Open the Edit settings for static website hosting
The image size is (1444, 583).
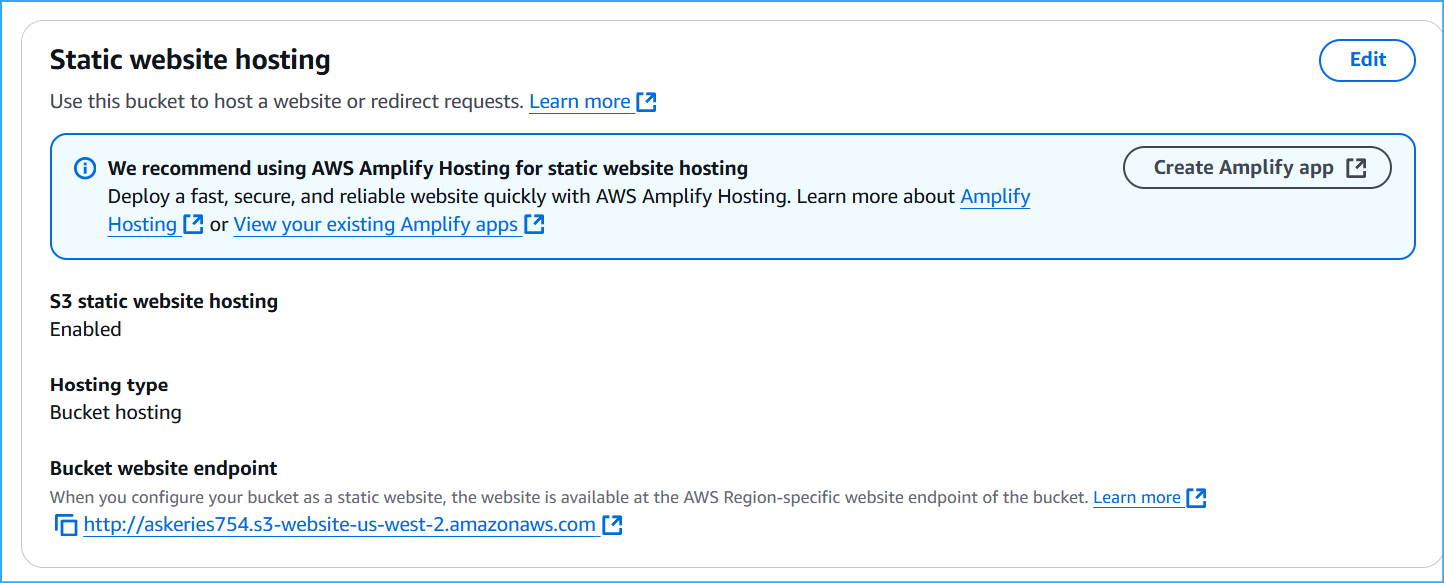point(1366,60)
